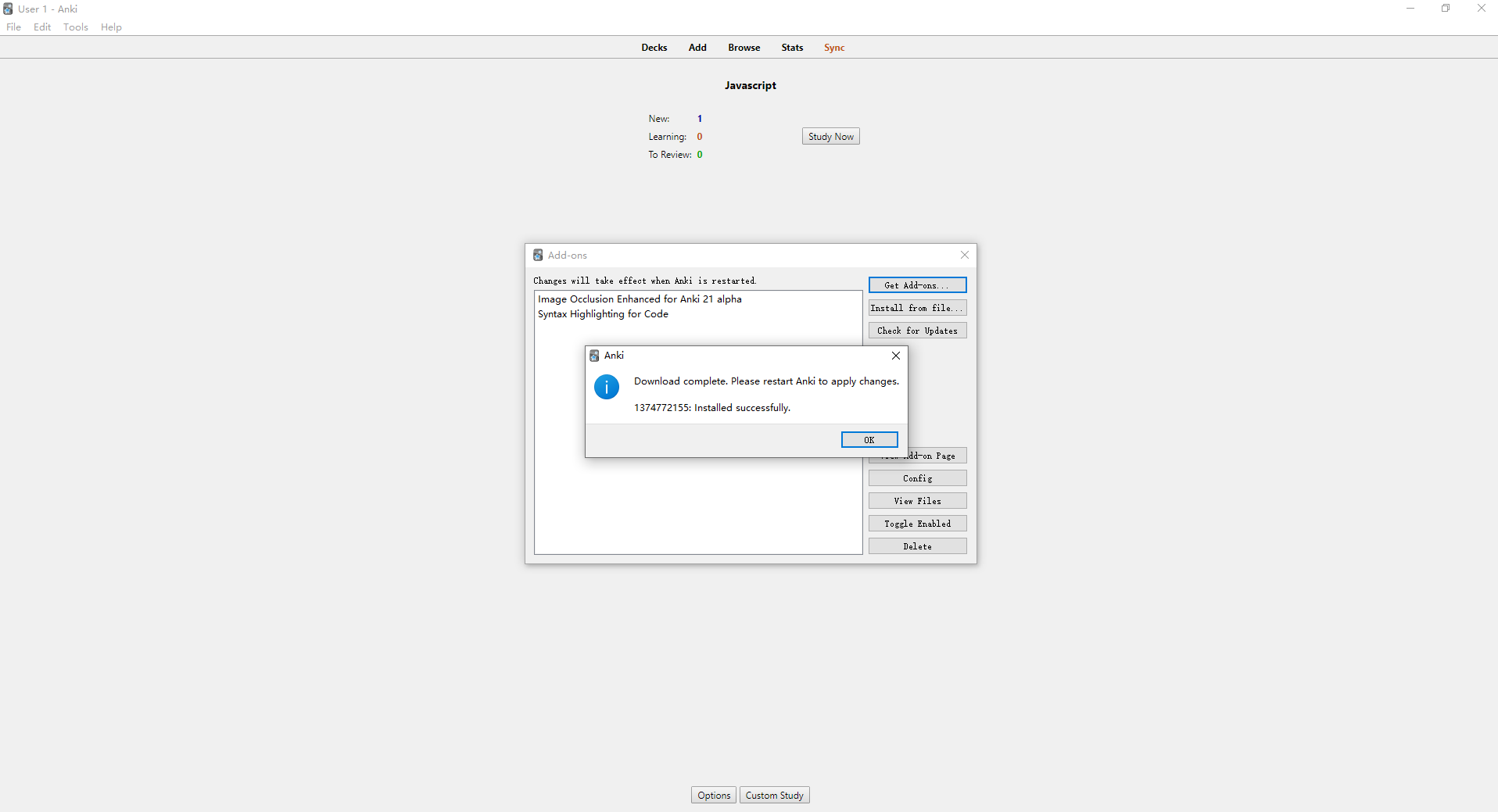Screen dimensions: 1498x812
Task: Click the add-on ID 1374772155 success message
Action: 712,408
